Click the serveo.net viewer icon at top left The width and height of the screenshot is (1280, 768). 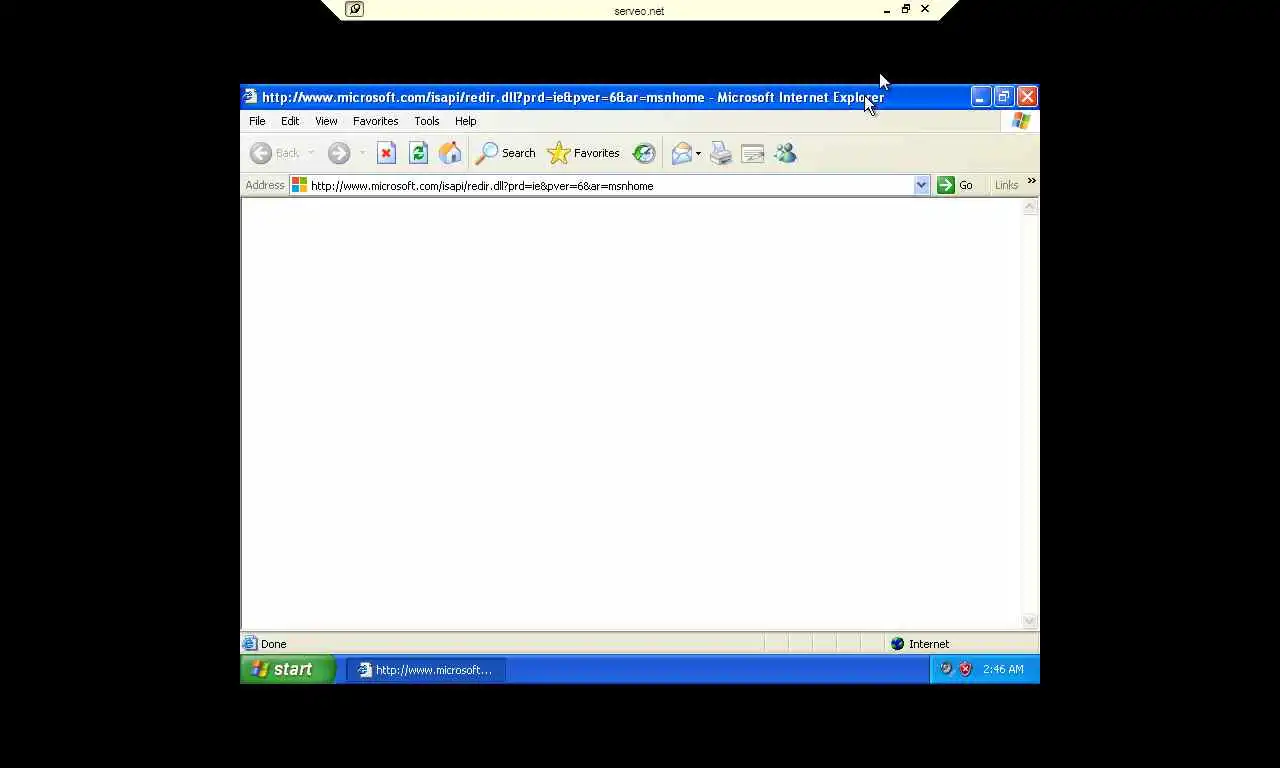click(354, 9)
